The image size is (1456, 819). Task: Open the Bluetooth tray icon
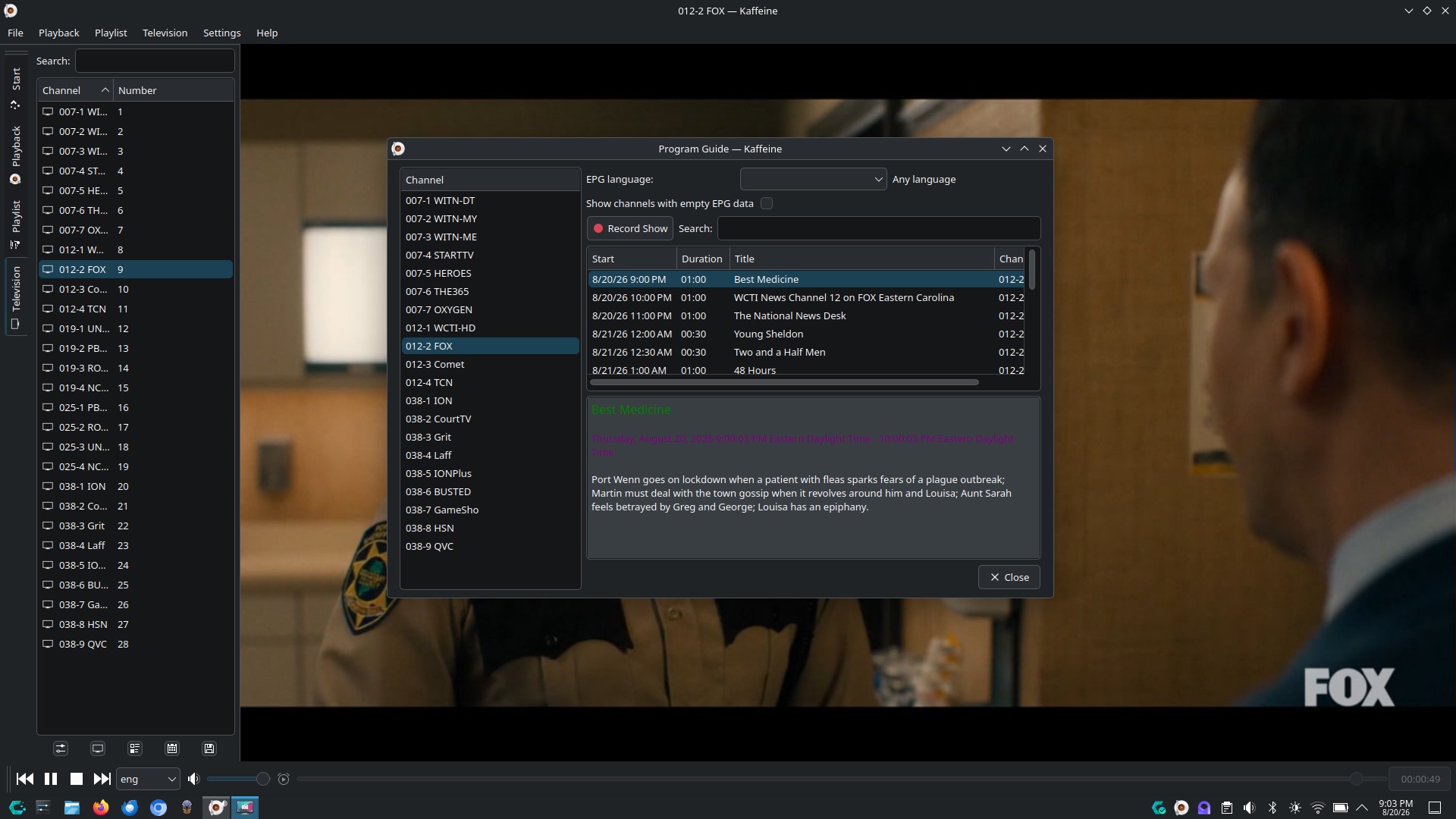pos(1272,808)
